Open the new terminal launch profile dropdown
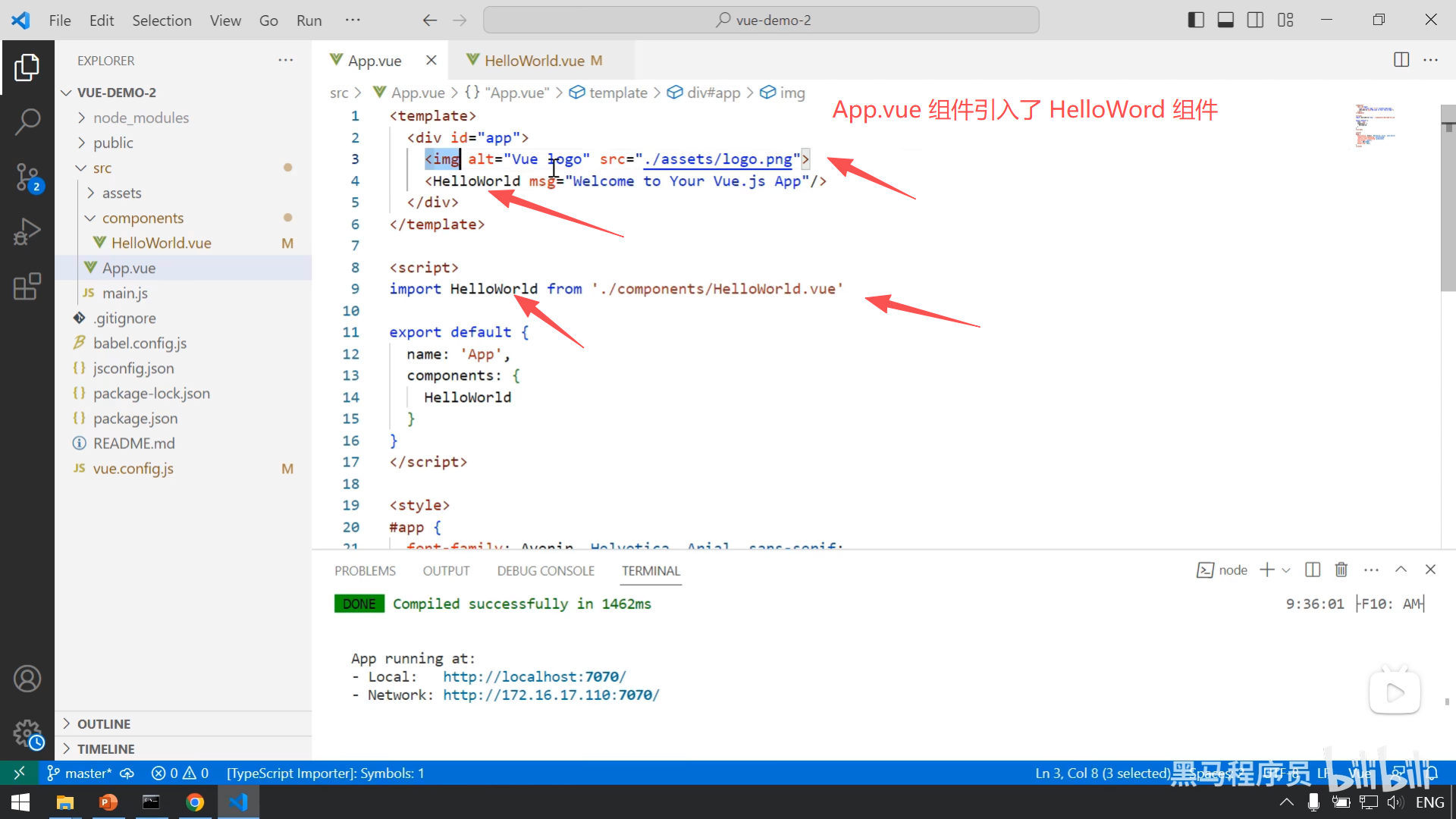Viewport: 1456px width, 819px height. click(1286, 570)
